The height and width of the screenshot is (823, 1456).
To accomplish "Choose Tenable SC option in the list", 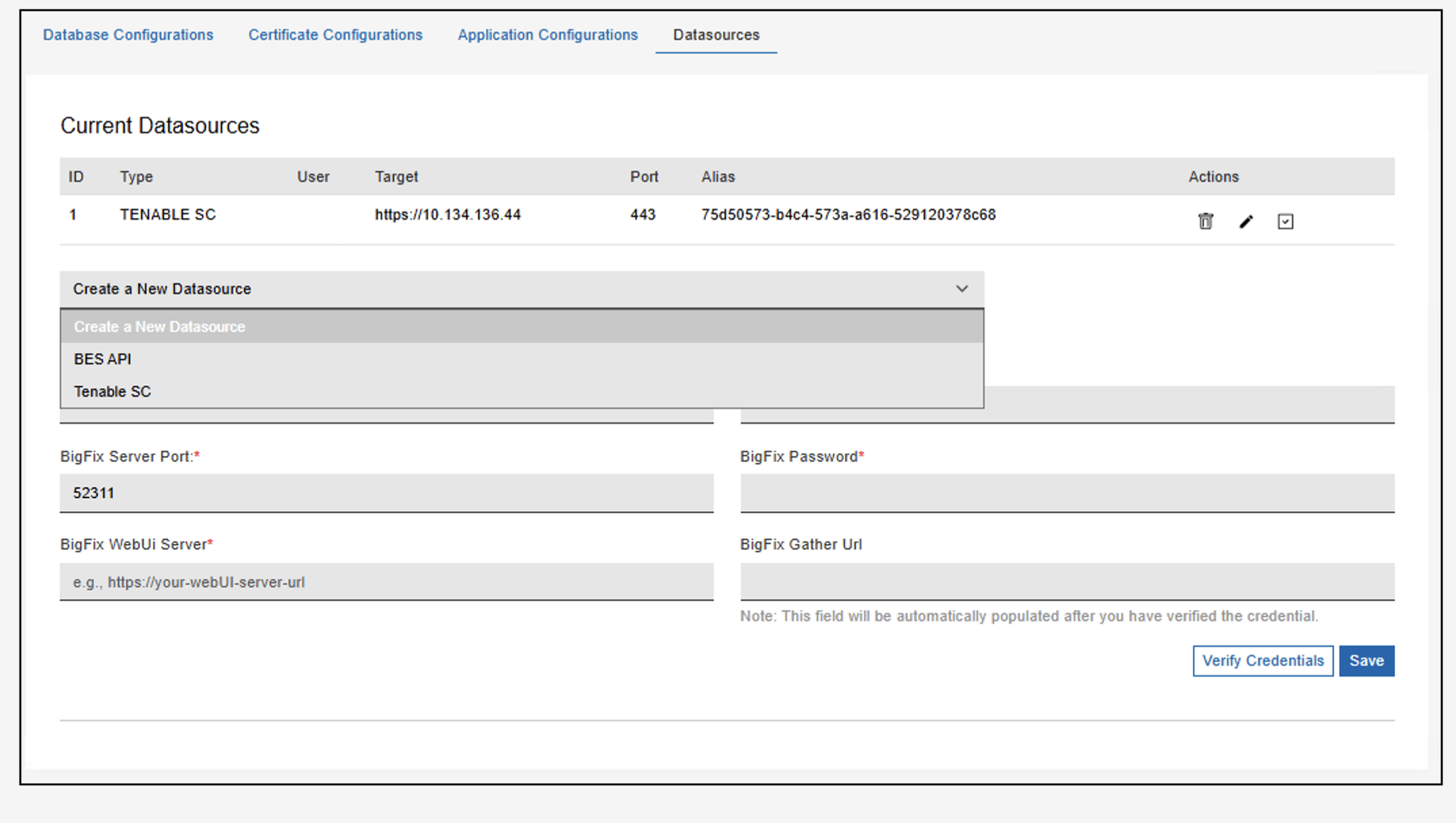I will pyautogui.click(x=112, y=392).
